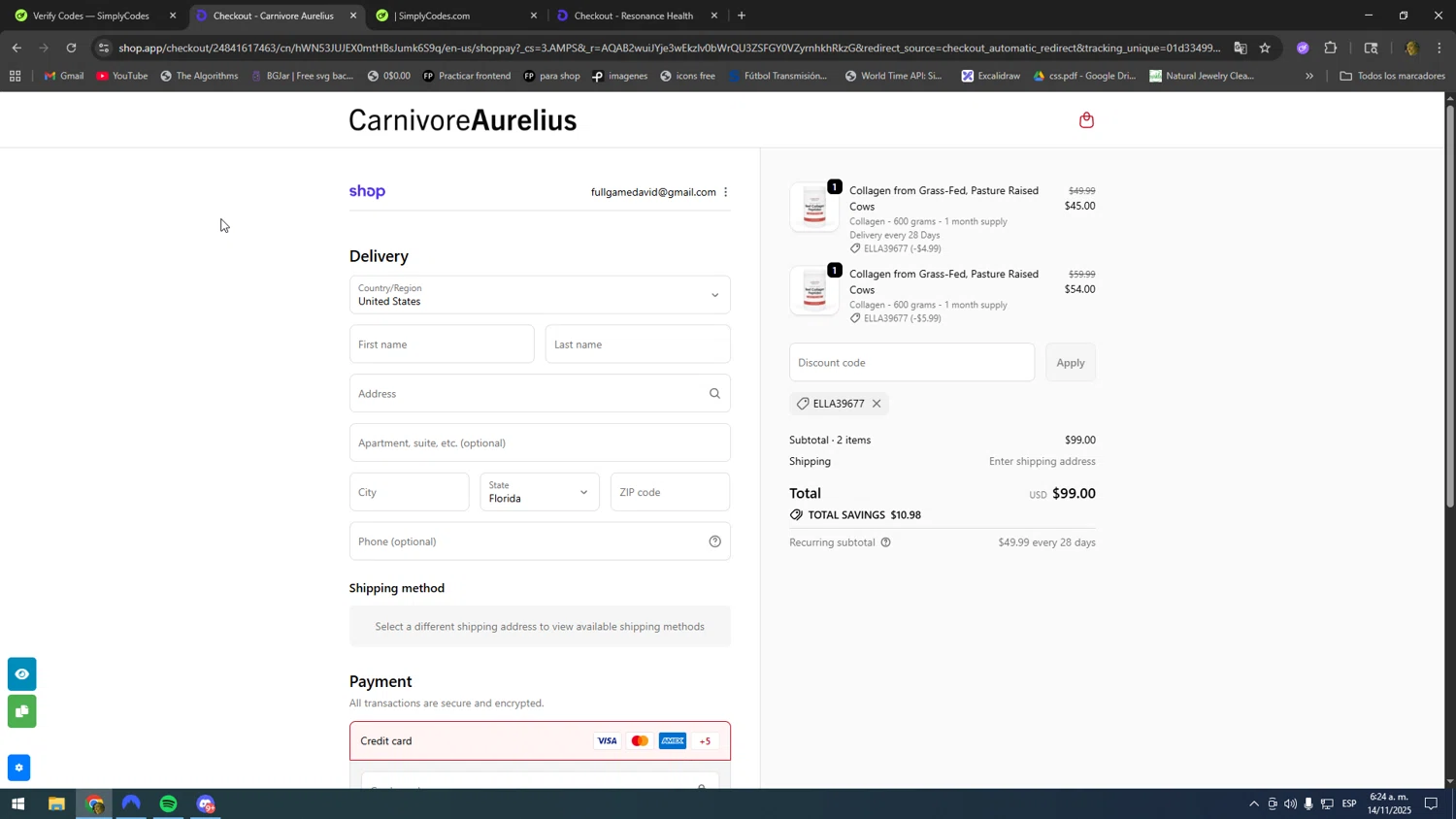Click the First name field
This screenshot has height=819, width=1456.
pyautogui.click(x=442, y=344)
